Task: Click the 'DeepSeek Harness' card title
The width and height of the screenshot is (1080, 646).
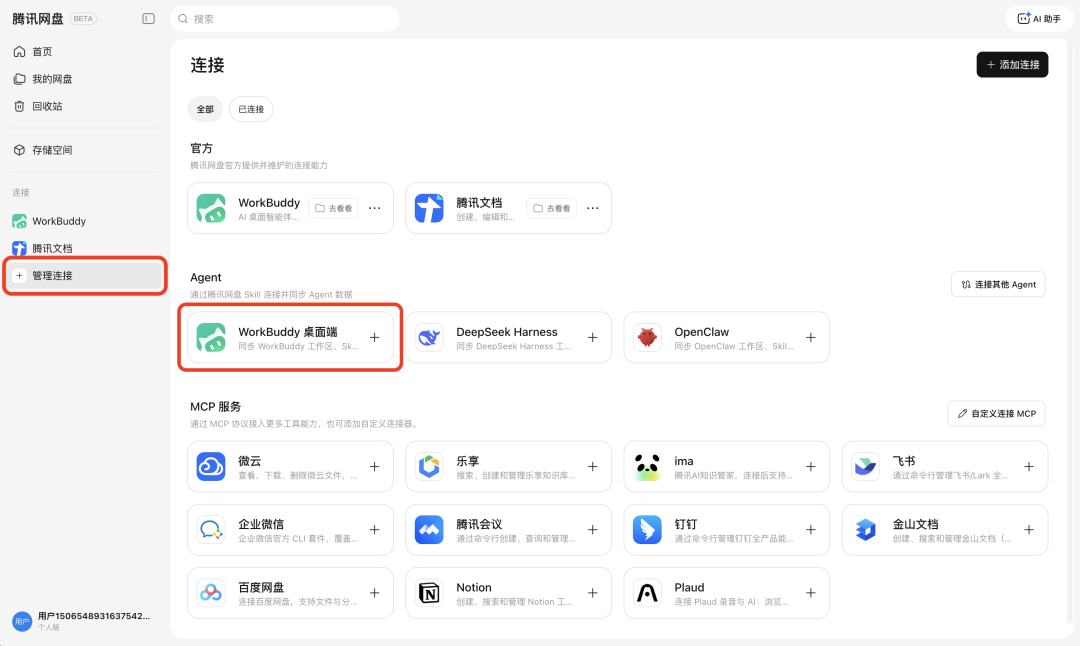Action: point(507,332)
